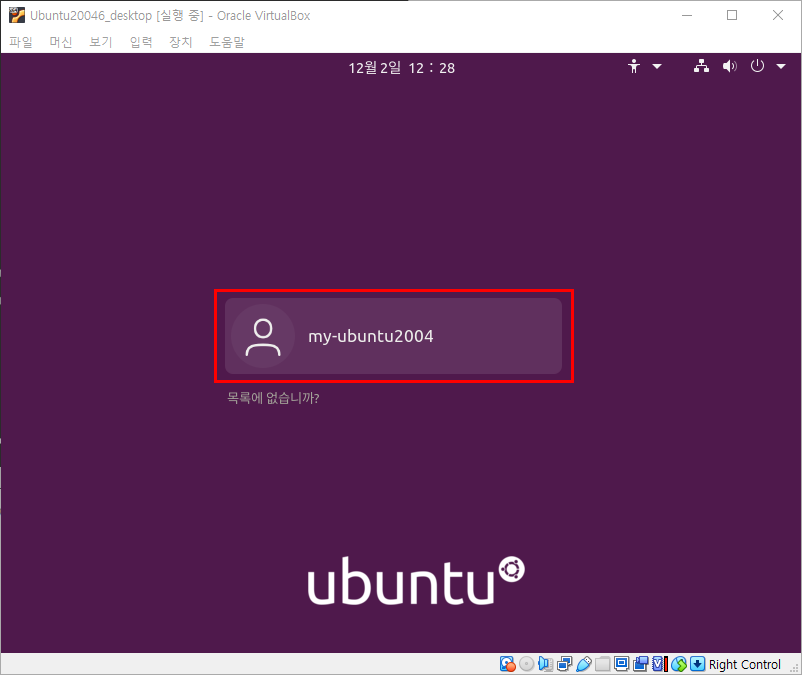Open the 머신 menu

pos(61,42)
